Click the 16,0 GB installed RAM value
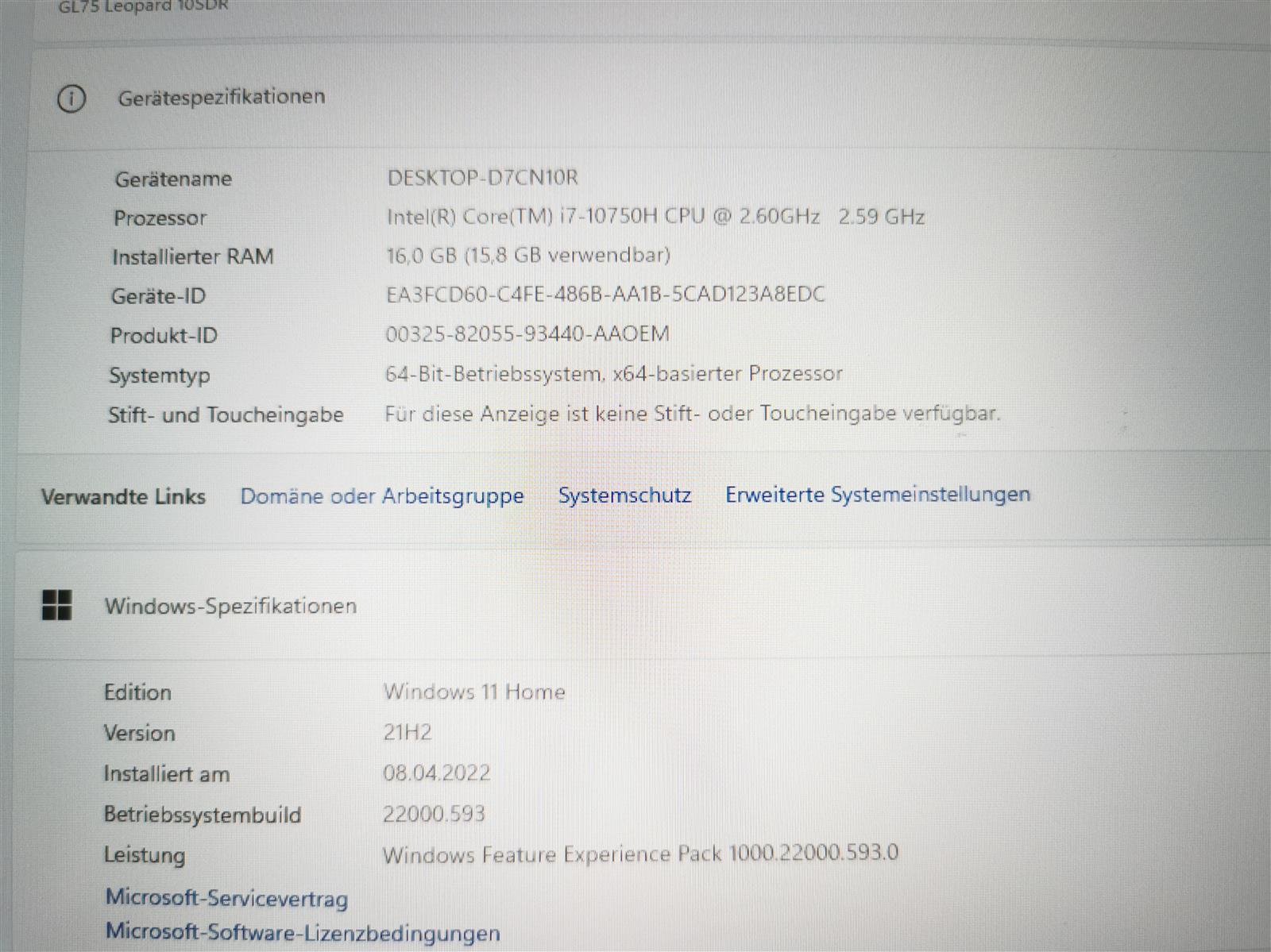Screen dimensions: 1271x952 527,255
